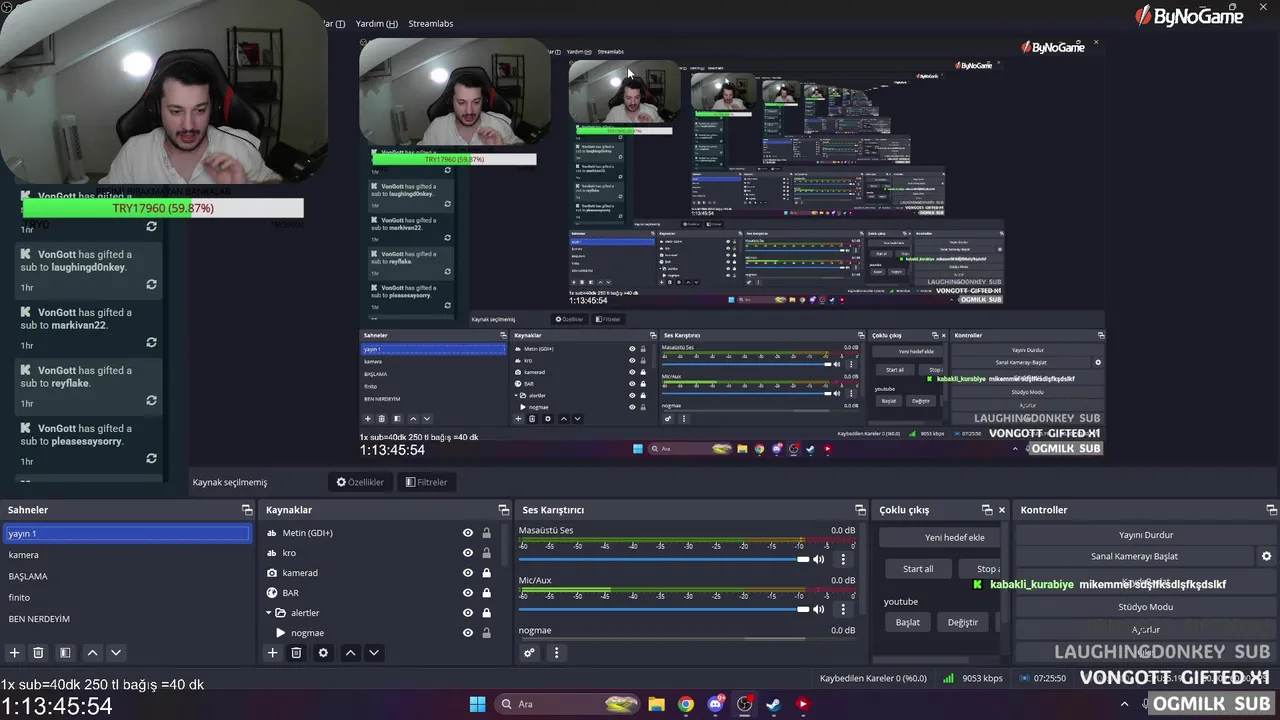Click Start all in Çoklu çıkış

click(918, 569)
